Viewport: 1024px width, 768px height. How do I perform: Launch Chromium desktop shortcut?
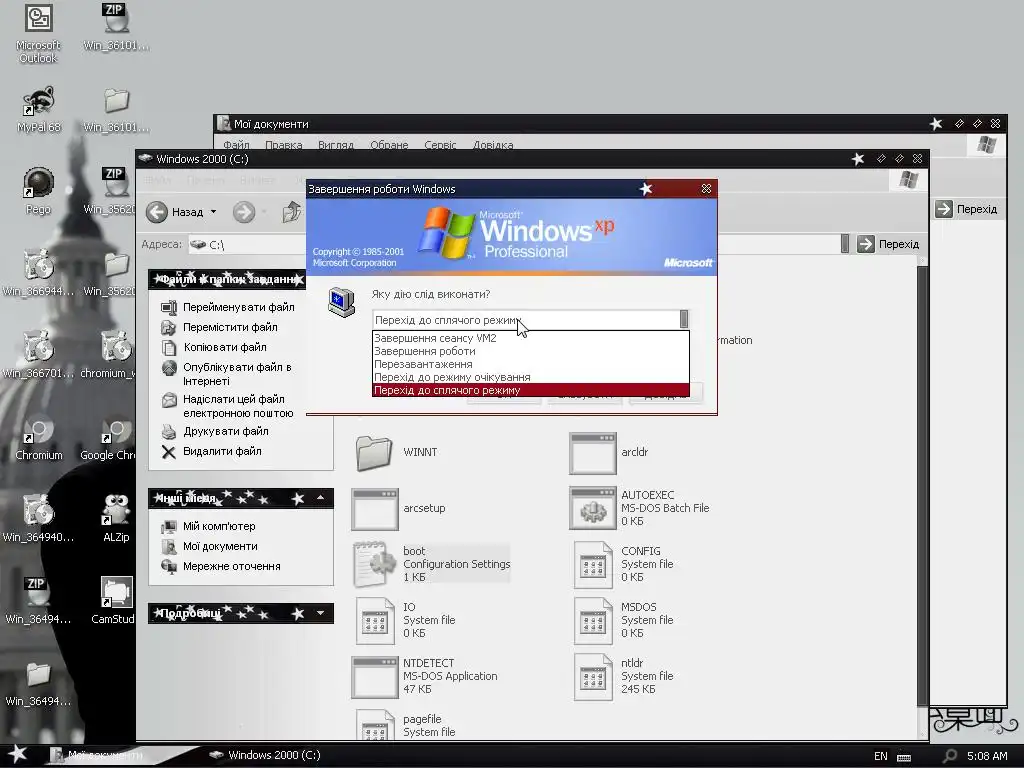pyautogui.click(x=38, y=439)
